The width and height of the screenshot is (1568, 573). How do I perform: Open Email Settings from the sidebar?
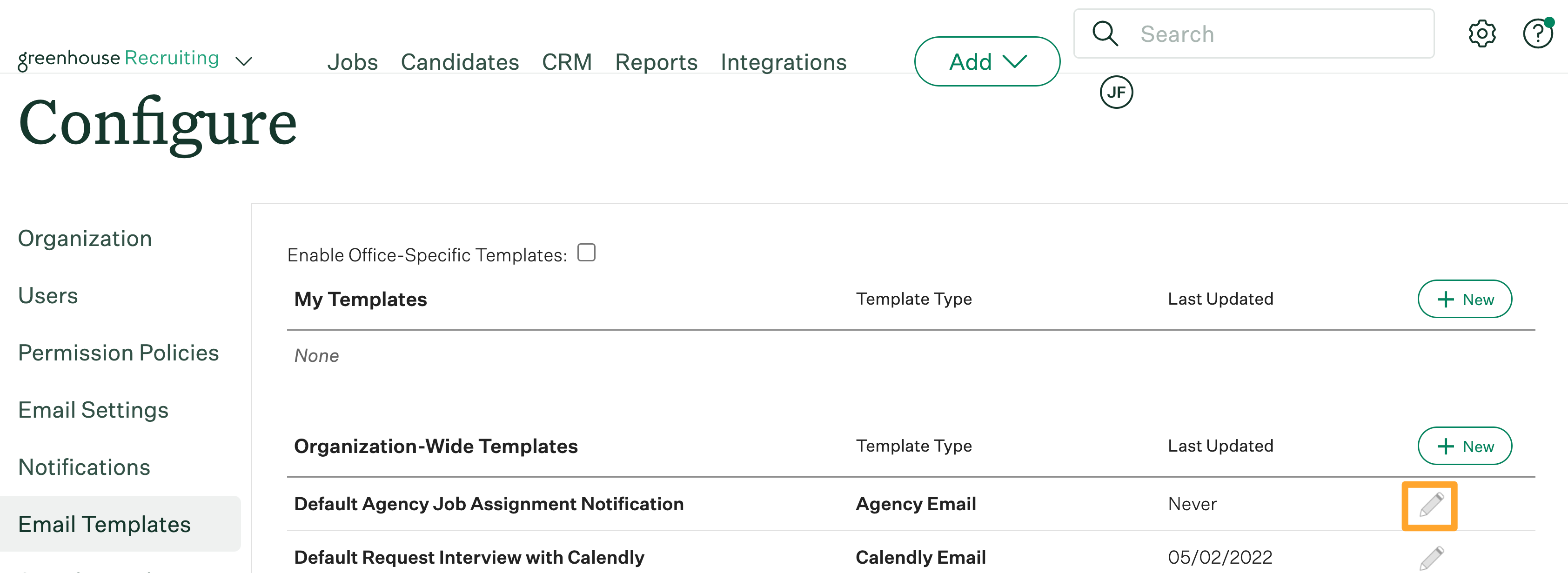(93, 409)
